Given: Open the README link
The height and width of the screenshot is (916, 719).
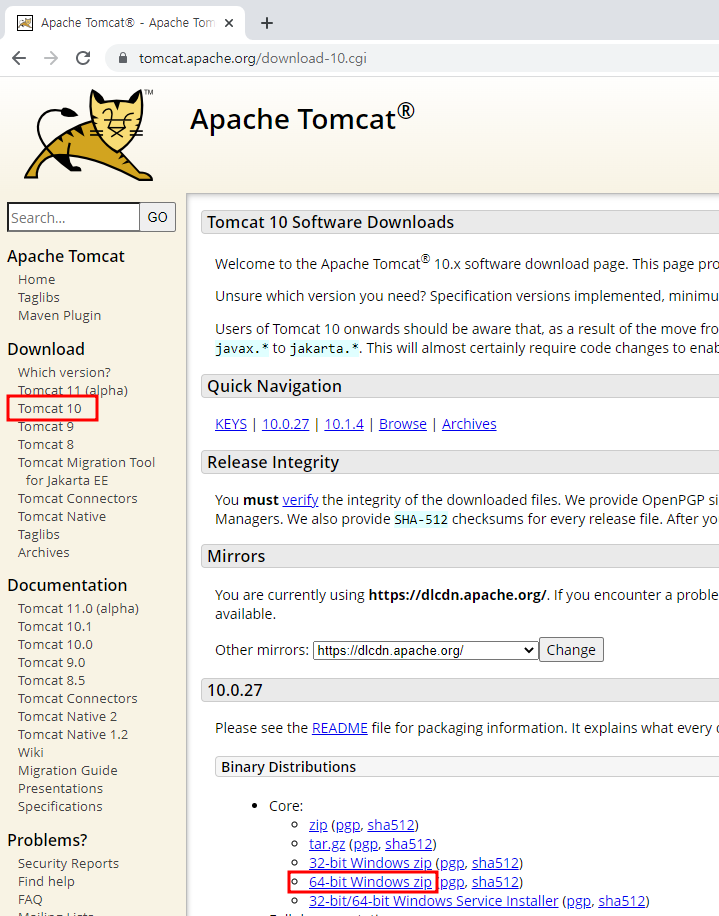Looking at the screenshot, I should (340, 728).
